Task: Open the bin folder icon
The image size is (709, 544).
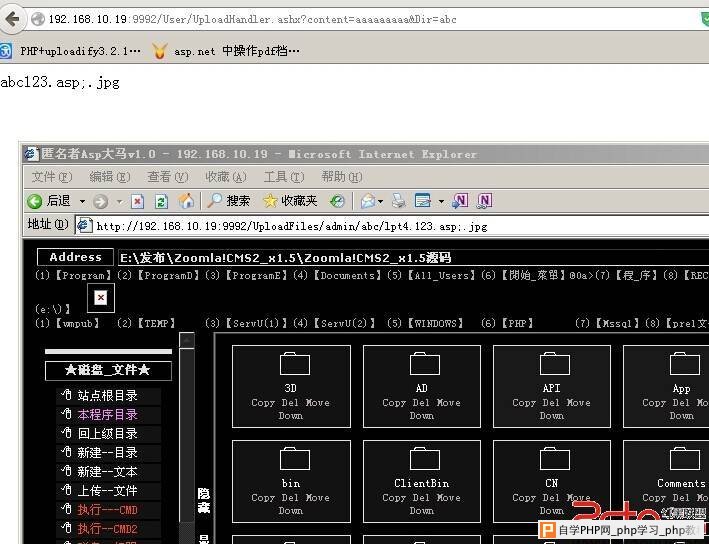Action: pos(294,459)
